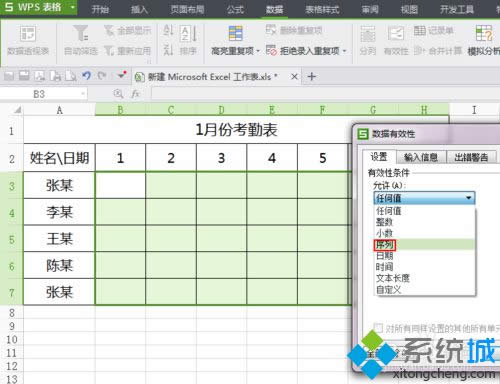
Task: Open the 公式 ribbon tab
Action: point(235,9)
